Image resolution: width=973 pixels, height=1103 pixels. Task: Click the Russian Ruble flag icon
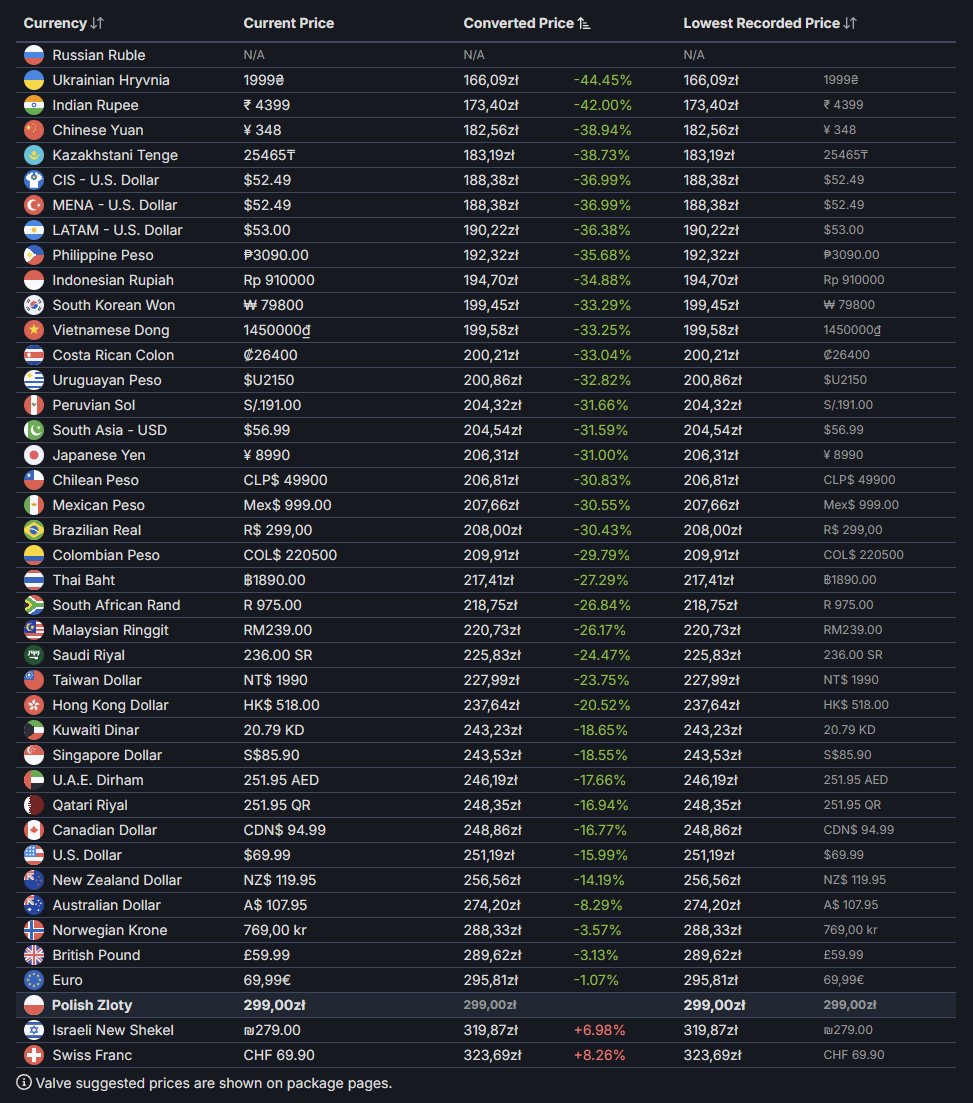[x=34, y=55]
